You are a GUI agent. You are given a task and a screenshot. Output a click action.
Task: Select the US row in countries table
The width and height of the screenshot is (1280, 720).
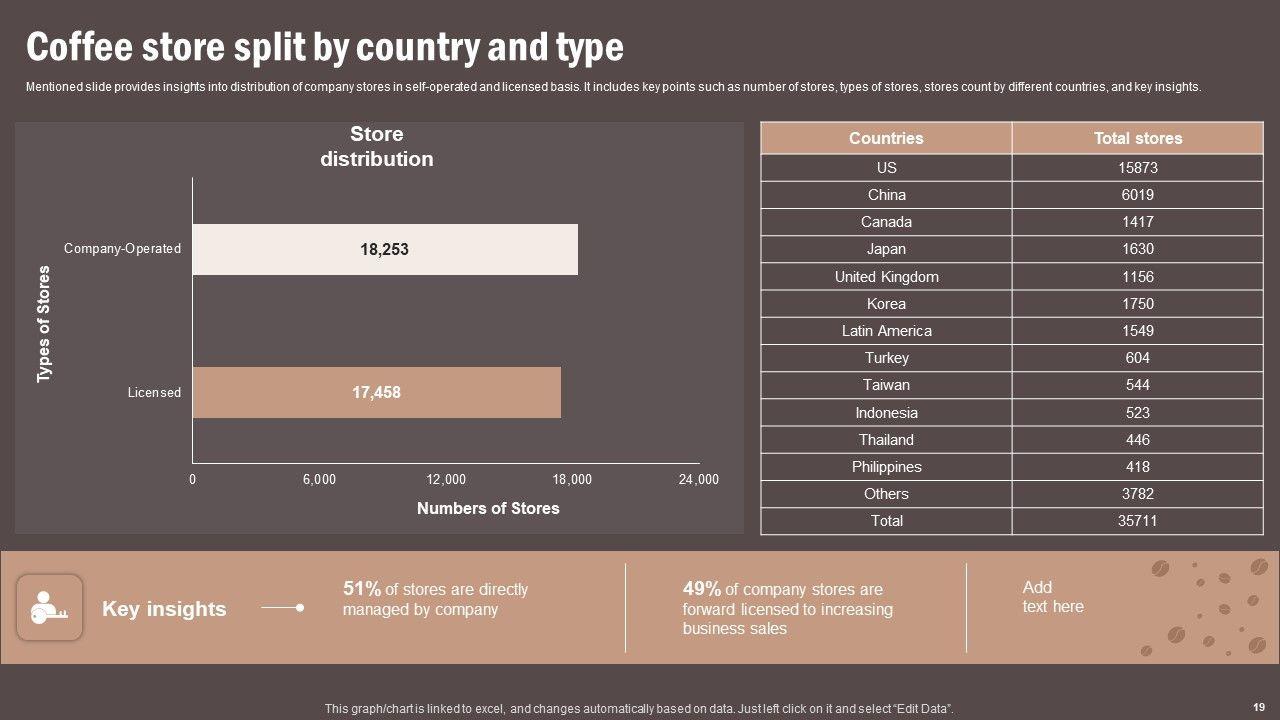(886, 168)
